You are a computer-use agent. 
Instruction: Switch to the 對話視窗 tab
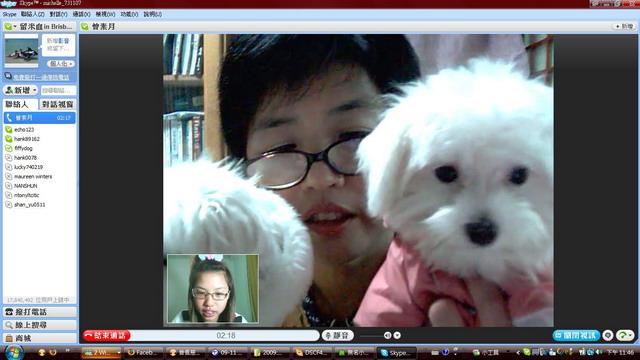tap(58, 104)
